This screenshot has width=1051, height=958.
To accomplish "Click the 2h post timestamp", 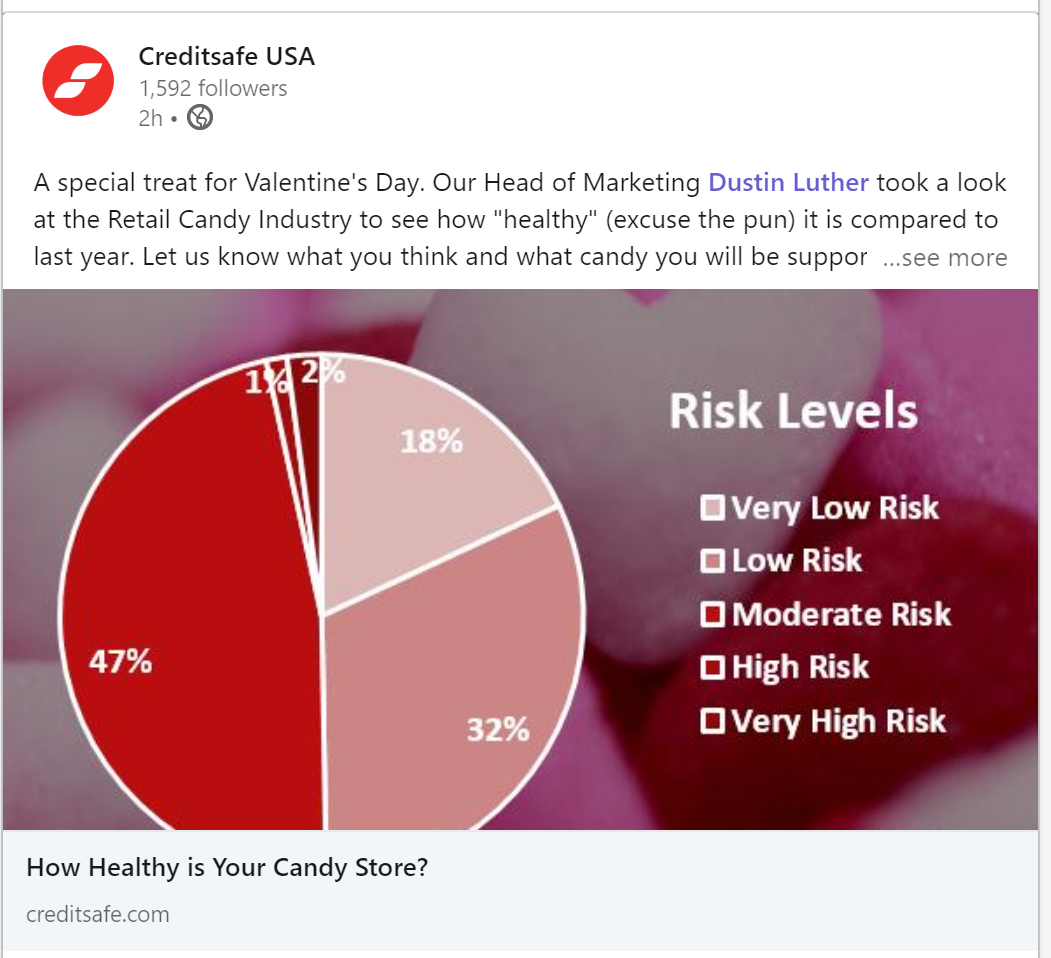I will tap(150, 118).
